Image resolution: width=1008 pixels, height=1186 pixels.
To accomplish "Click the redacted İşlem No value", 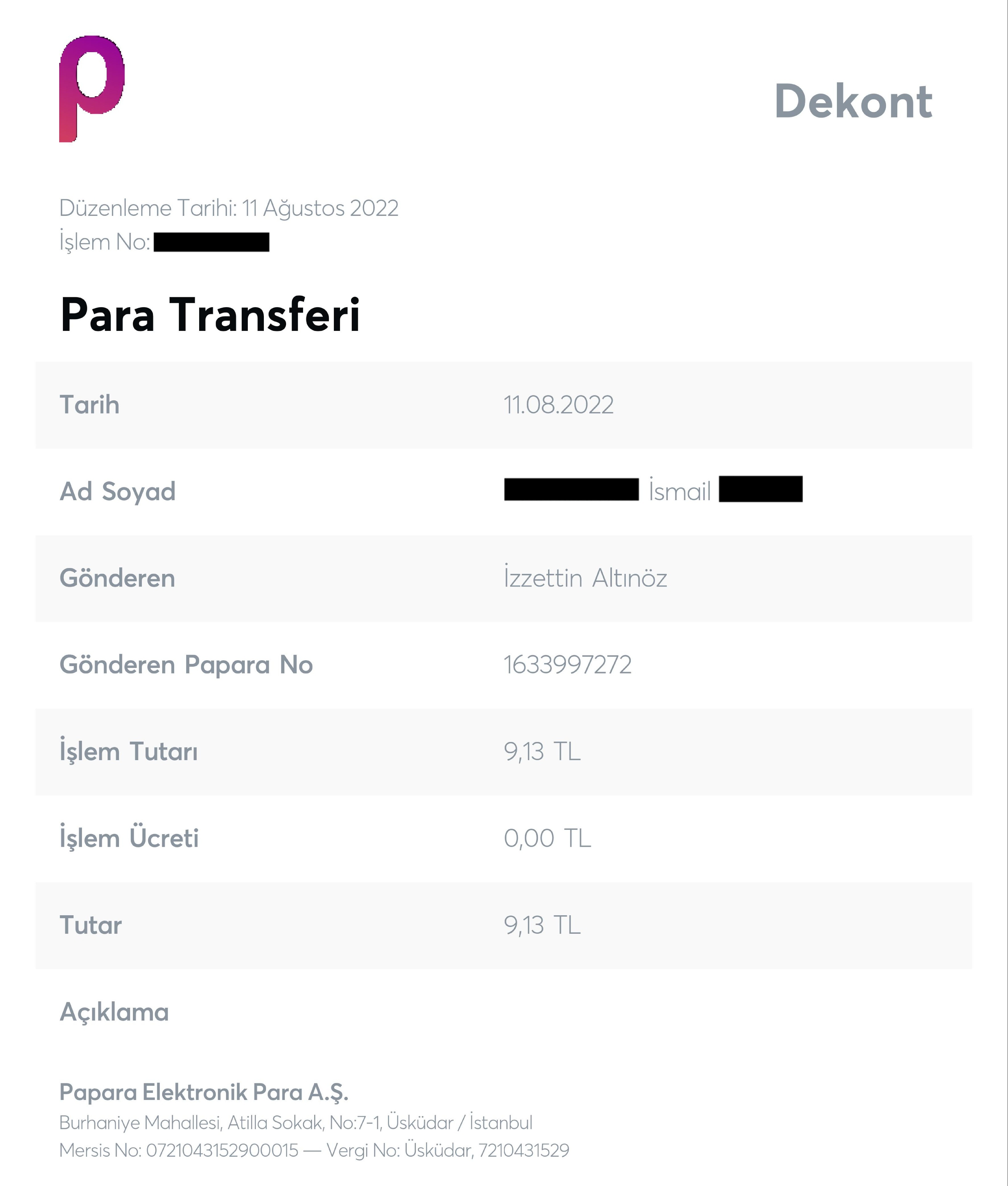I will (211, 242).
